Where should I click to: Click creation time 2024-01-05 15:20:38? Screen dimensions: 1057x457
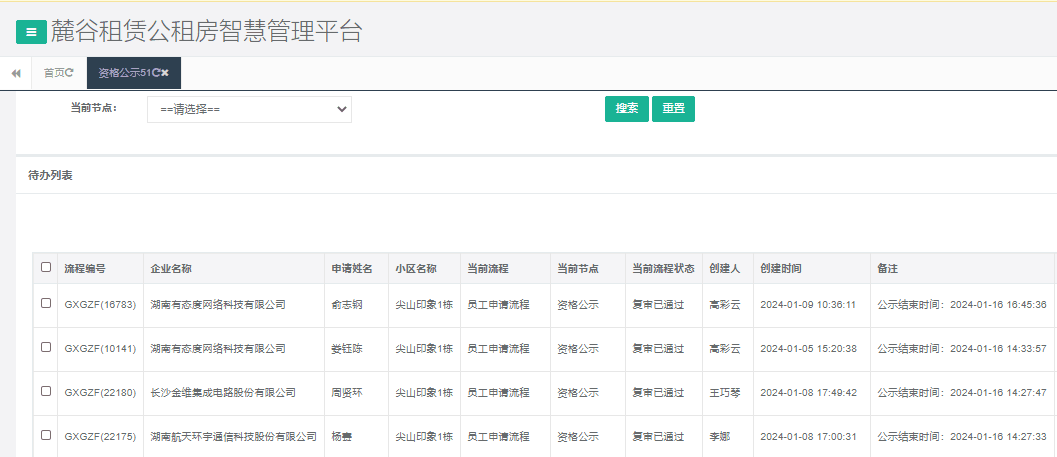pyautogui.click(x=808, y=348)
